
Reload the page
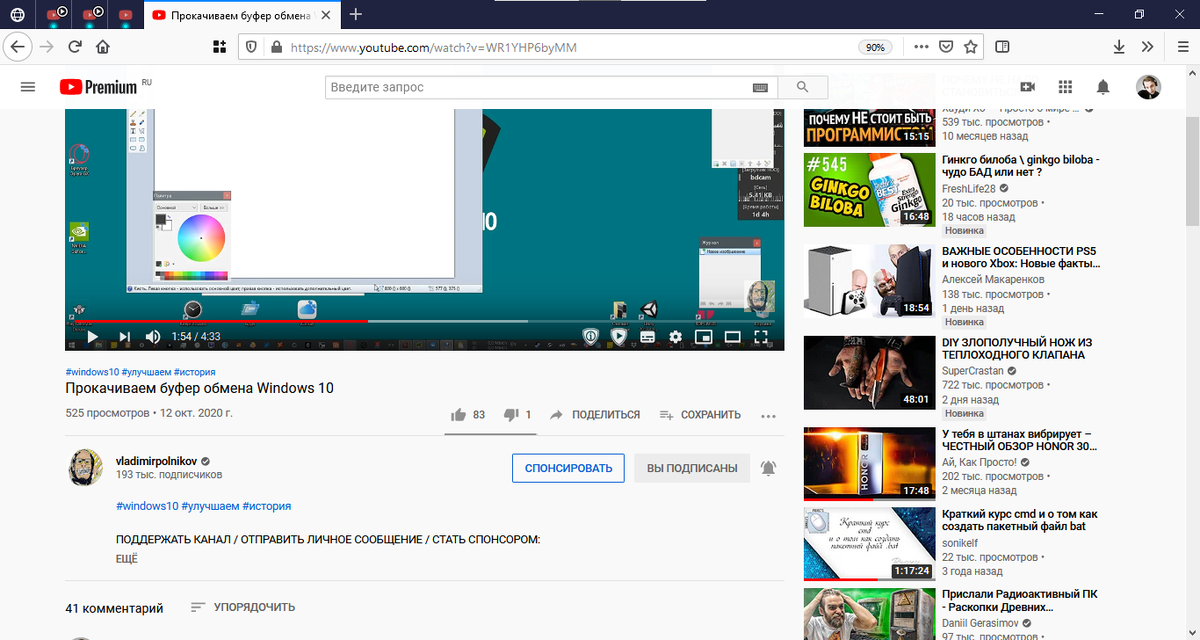coord(74,47)
